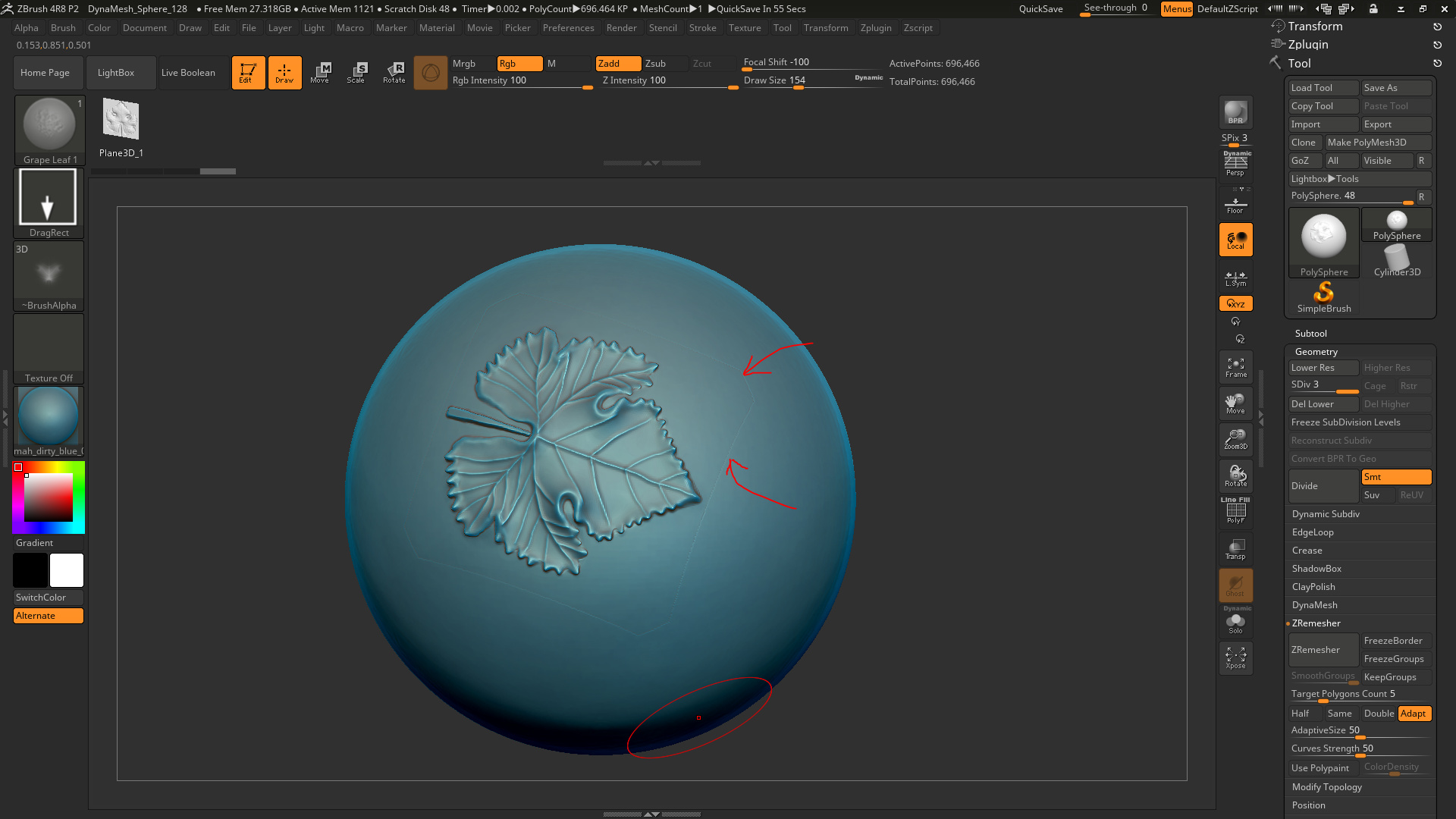Expand the ShadowBox section

point(1316,569)
